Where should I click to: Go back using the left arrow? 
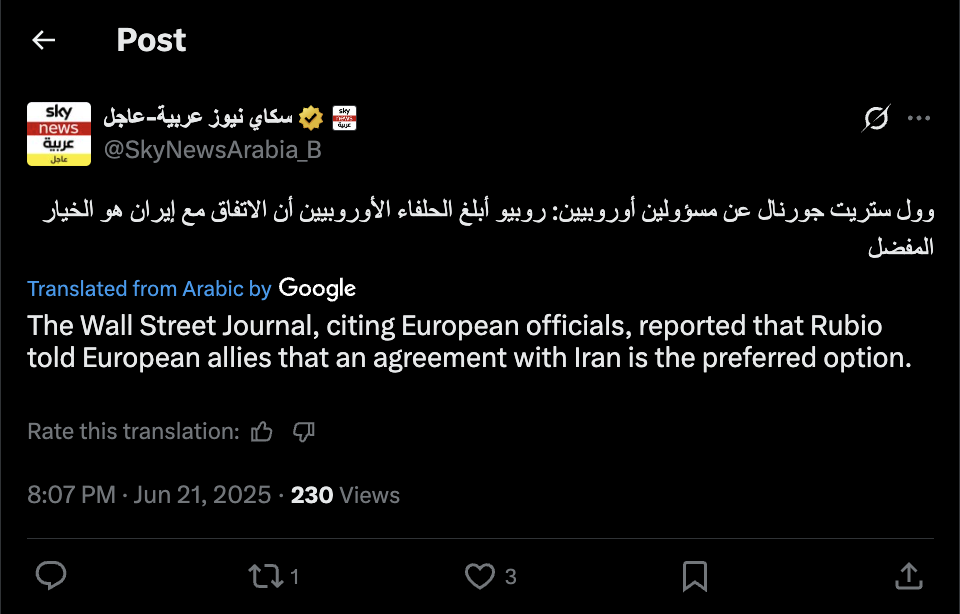(43, 40)
